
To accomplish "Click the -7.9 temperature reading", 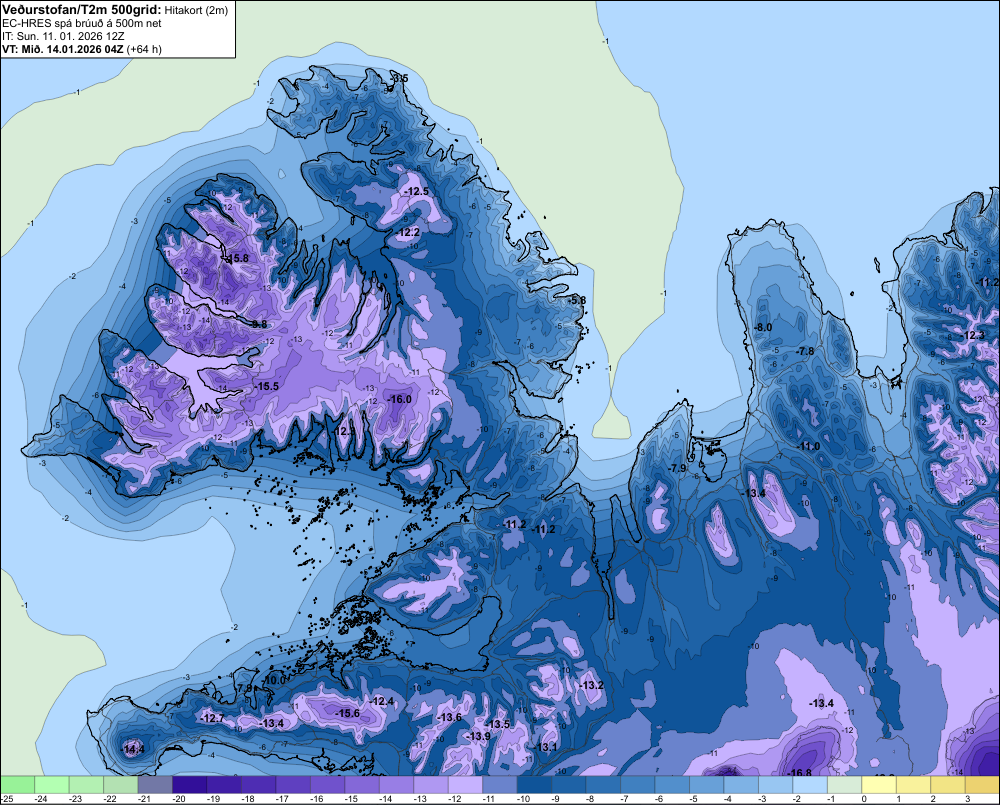I will [677, 468].
